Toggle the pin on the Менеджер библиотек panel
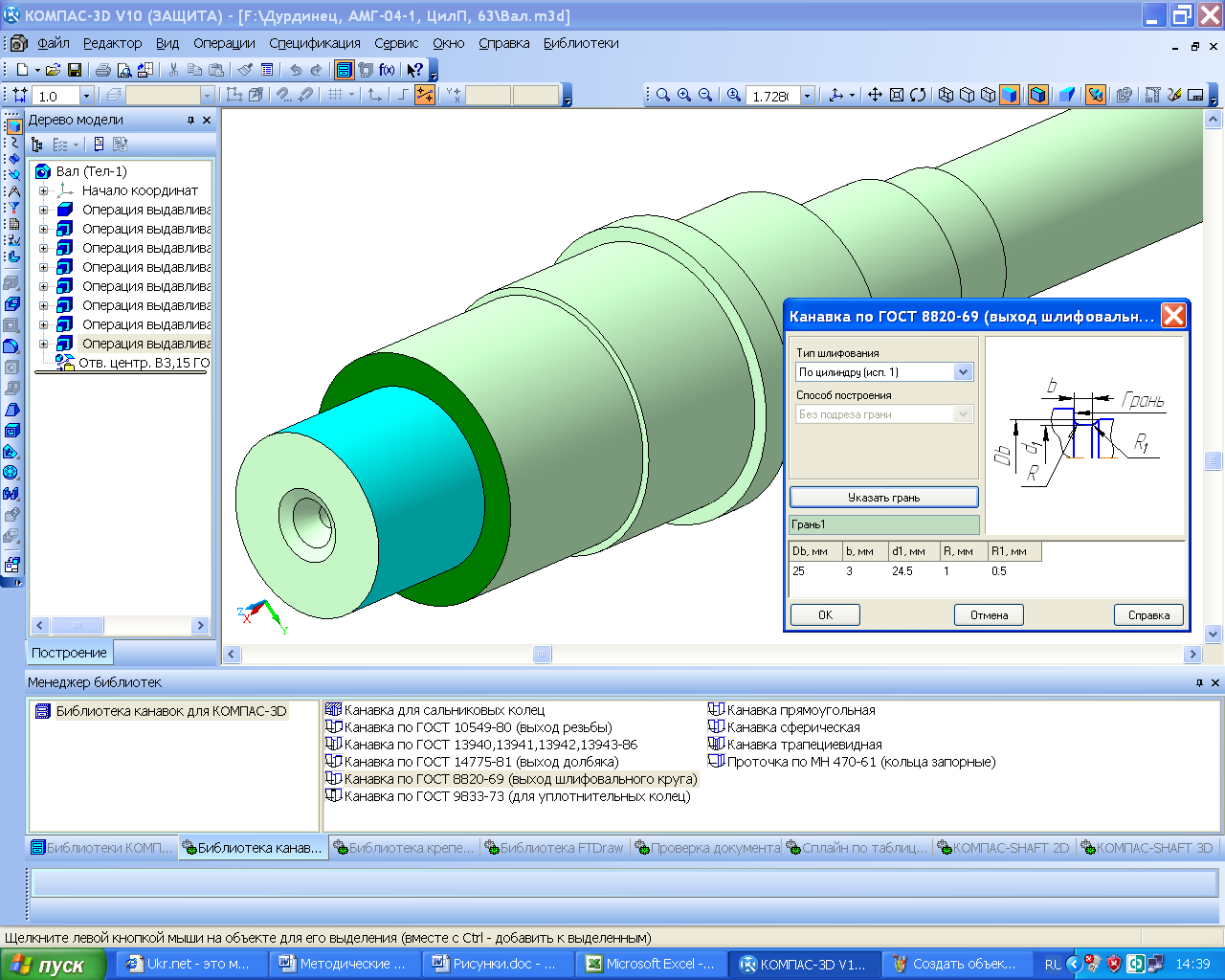Image resolution: width=1225 pixels, height=980 pixels. click(x=1199, y=683)
